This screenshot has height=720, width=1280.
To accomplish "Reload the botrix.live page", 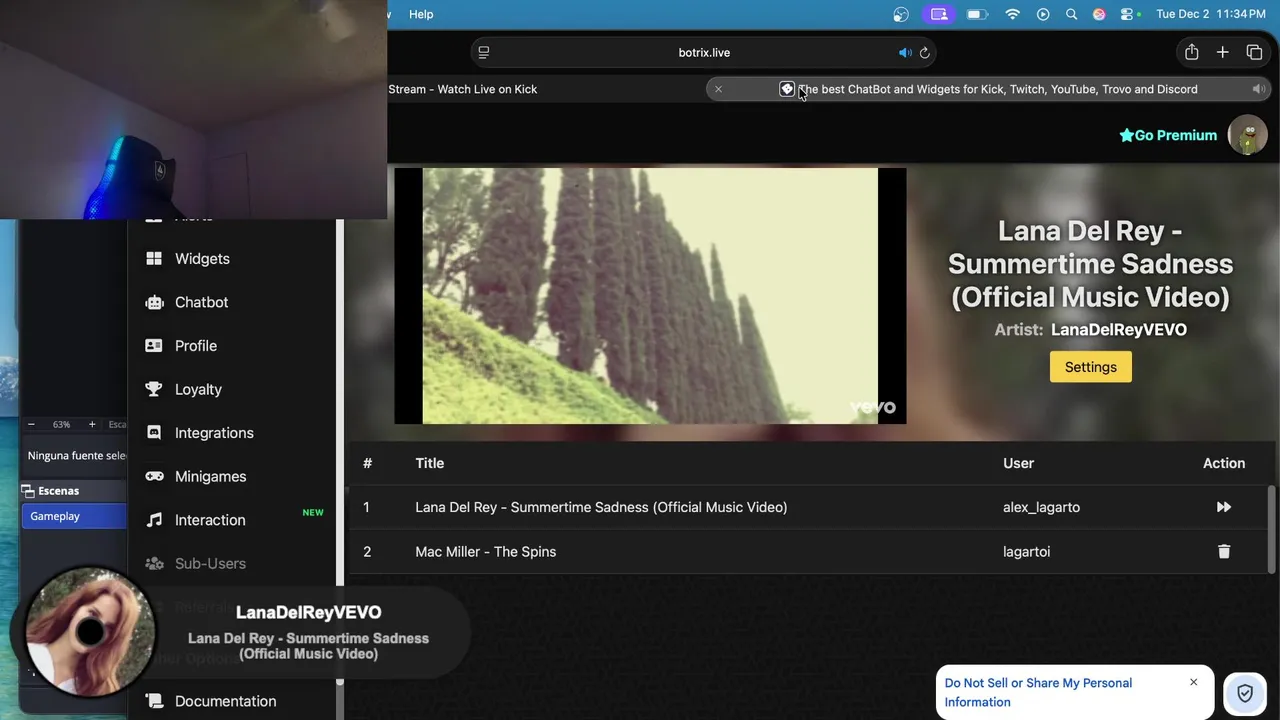I will [925, 53].
